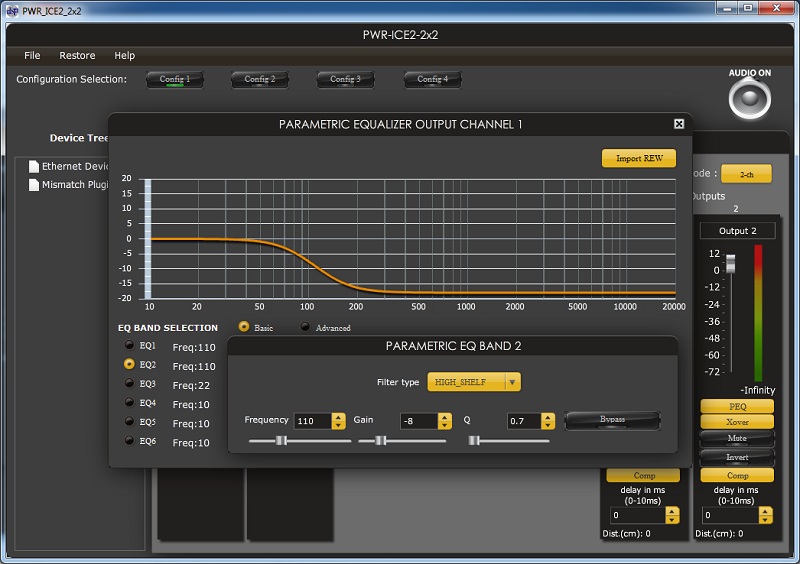Click the Import REW button
The height and width of the screenshot is (564, 800).
tap(638, 158)
